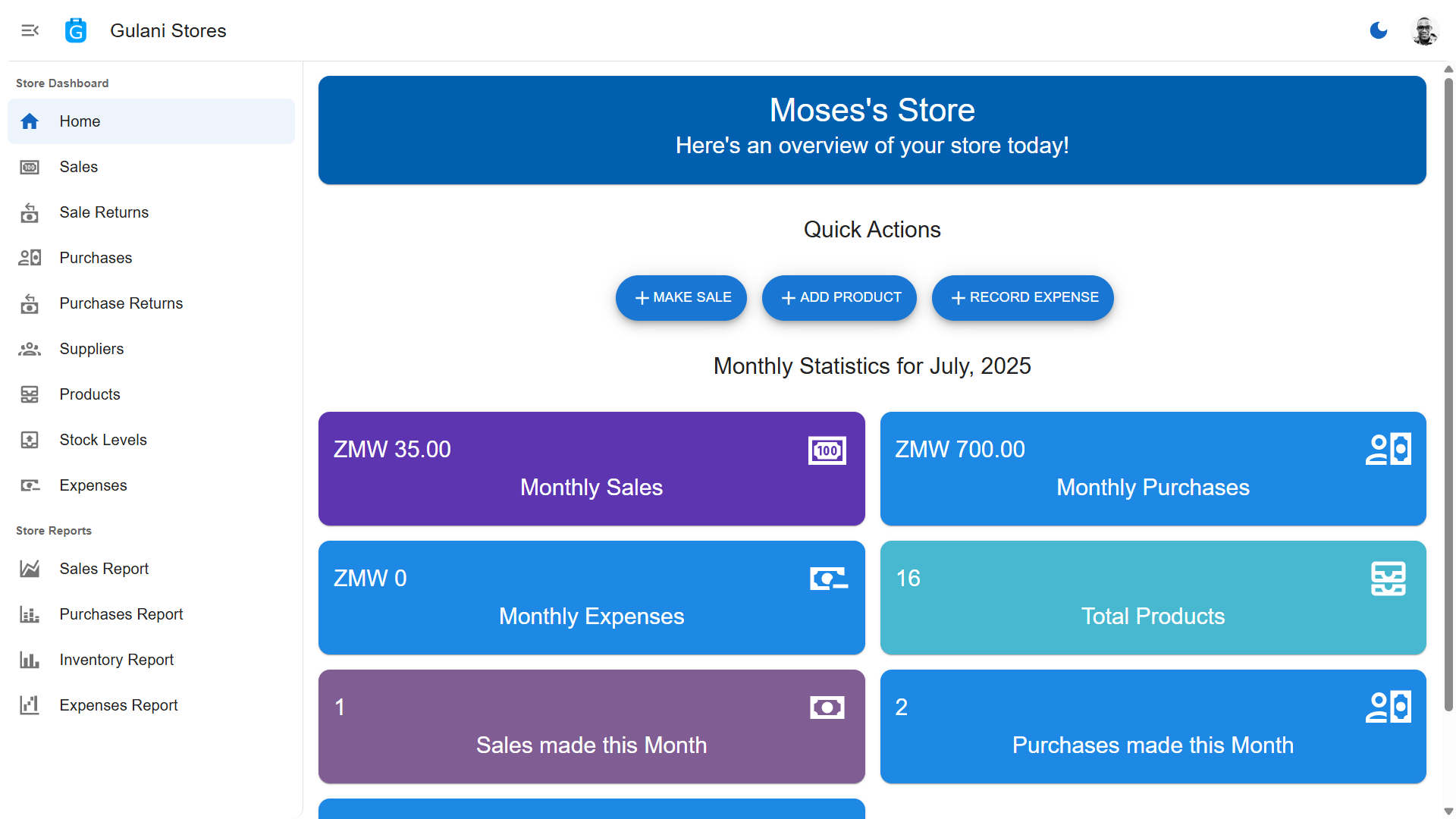The height and width of the screenshot is (819, 1456).
Task: Click the Add Product button
Action: [x=839, y=298]
